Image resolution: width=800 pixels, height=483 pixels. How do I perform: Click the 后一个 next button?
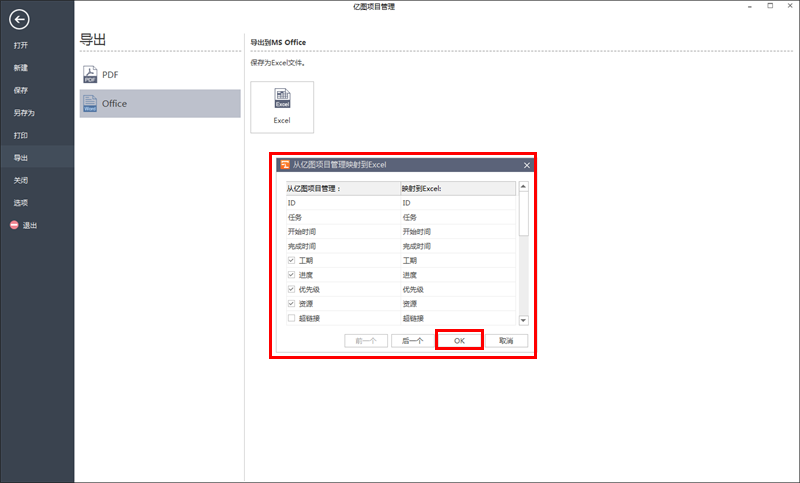412,341
